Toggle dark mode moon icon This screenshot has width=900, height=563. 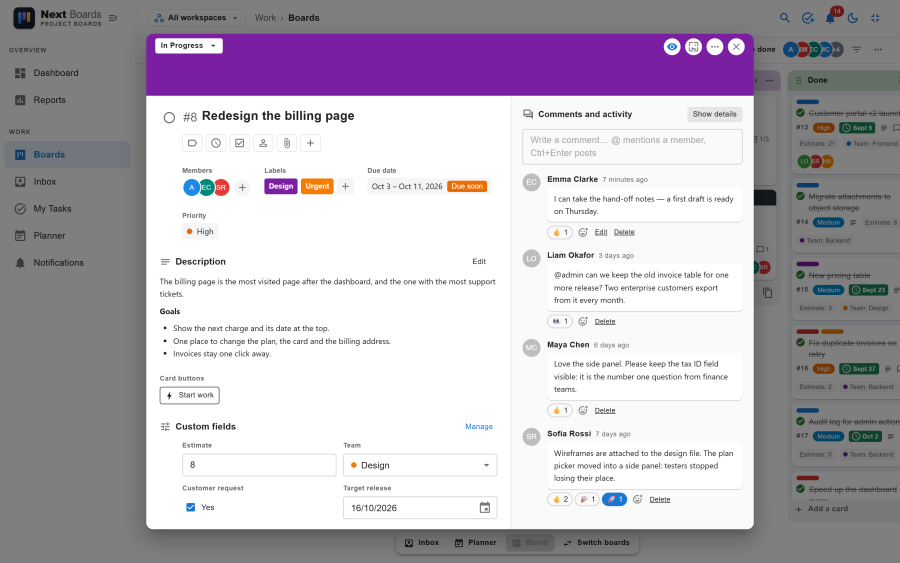coord(853,18)
